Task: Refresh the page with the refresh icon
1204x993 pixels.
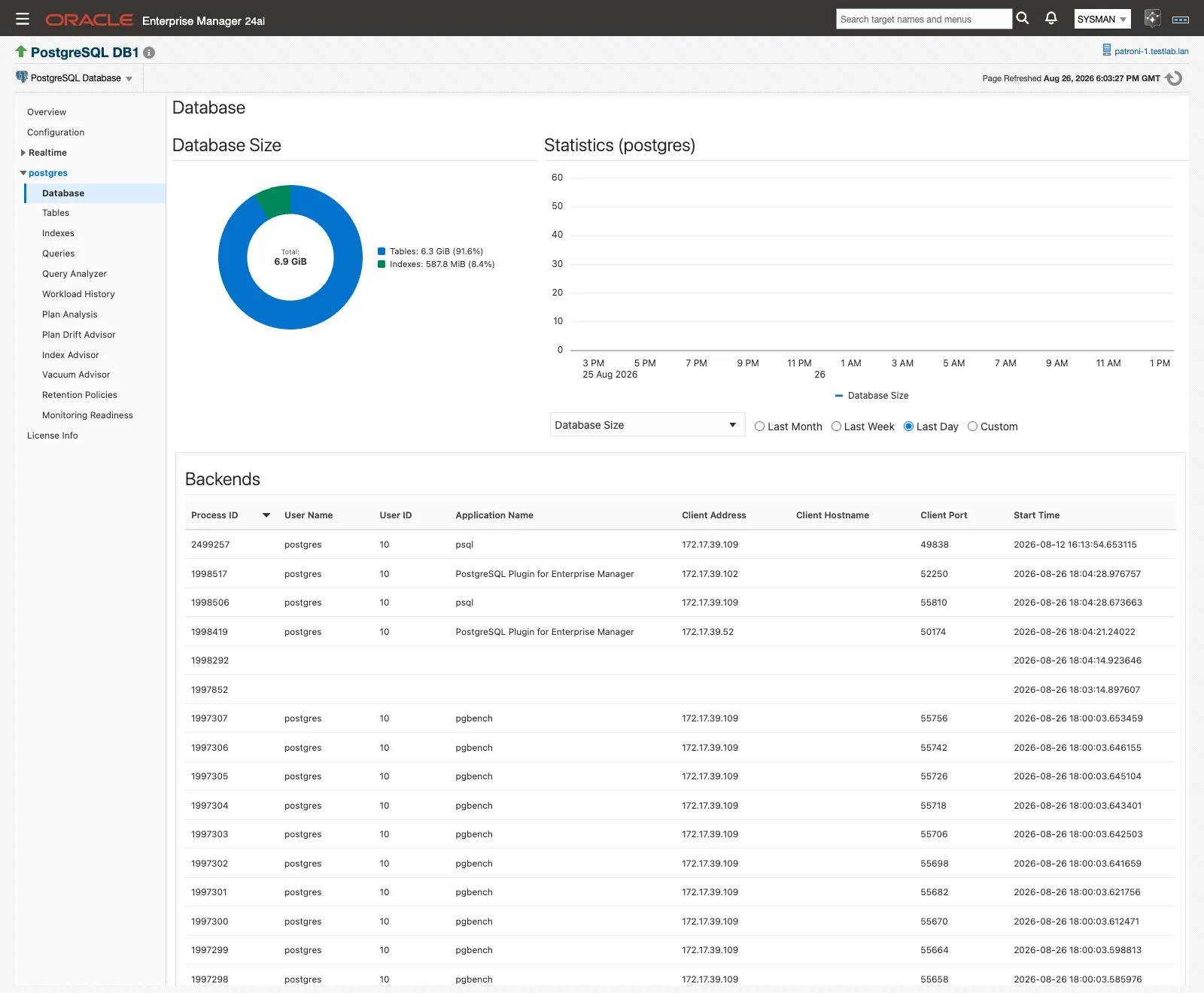Action: (1174, 78)
